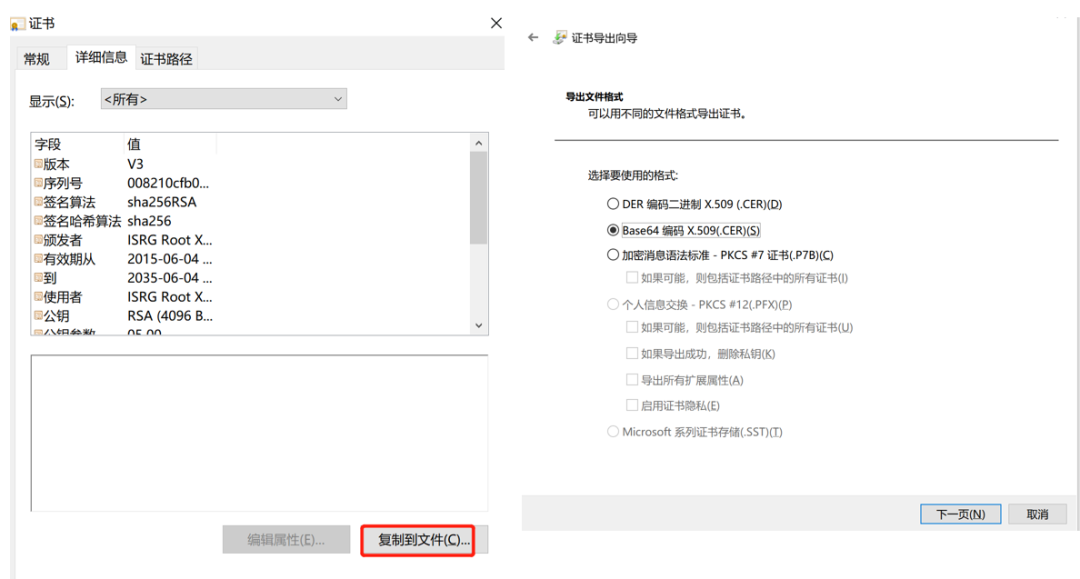1080x579 pixels.
Task: Click the scroll up arrow in field list
Action: tap(479, 143)
